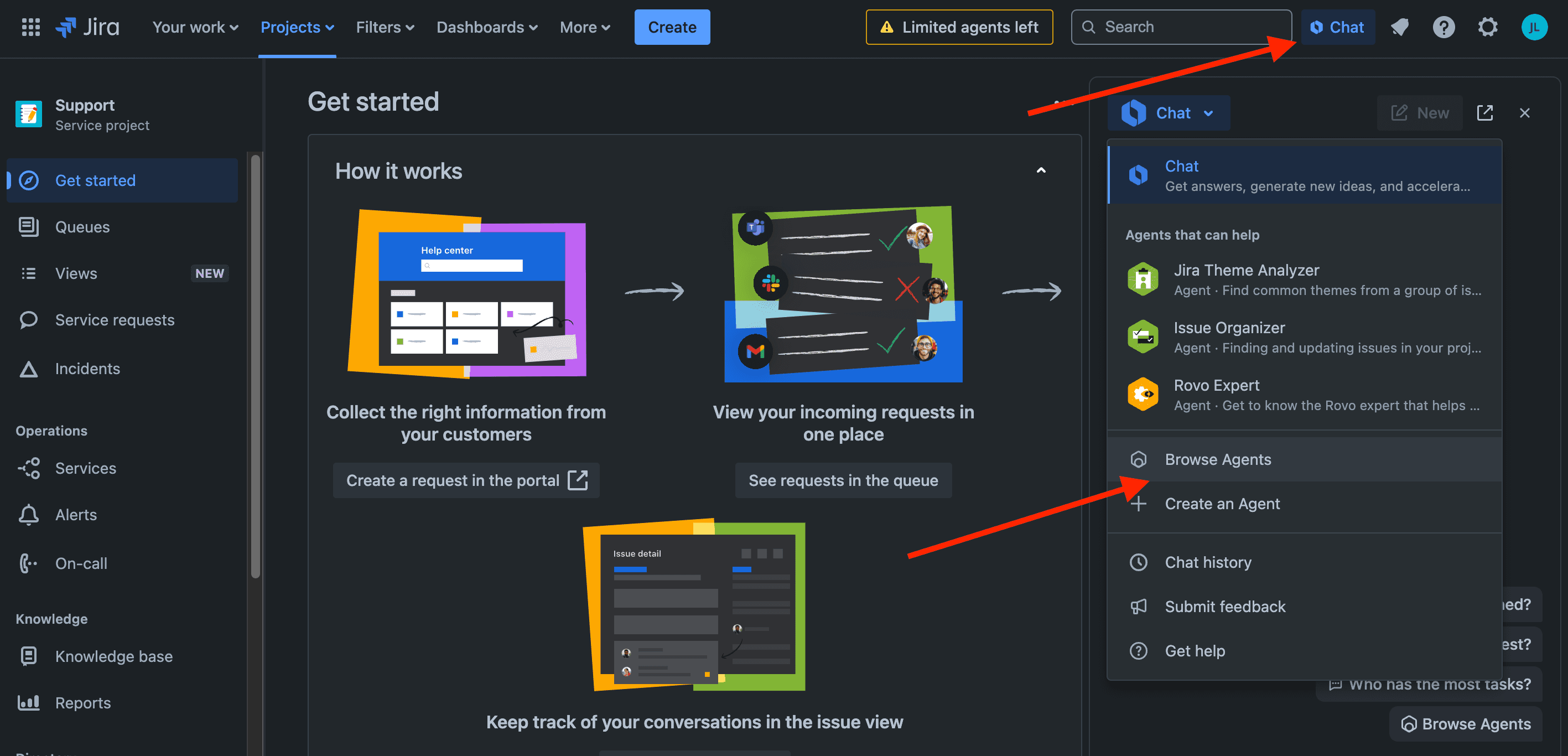Expand the Dashboards dropdown
Image resolution: width=1568 pixels, height=756 pixels.
click(x=487, y=27)
